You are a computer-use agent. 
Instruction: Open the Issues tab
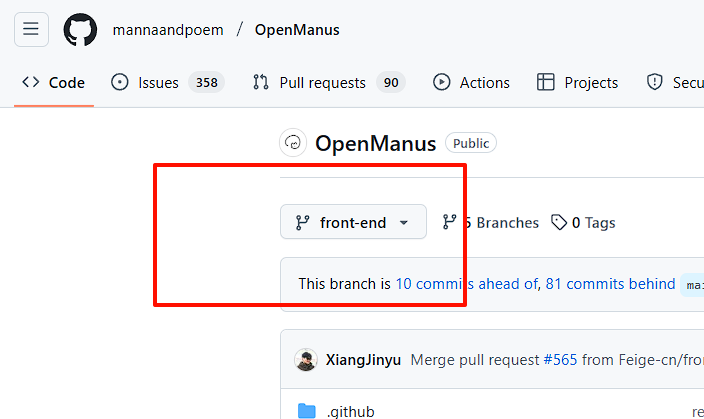167,83
